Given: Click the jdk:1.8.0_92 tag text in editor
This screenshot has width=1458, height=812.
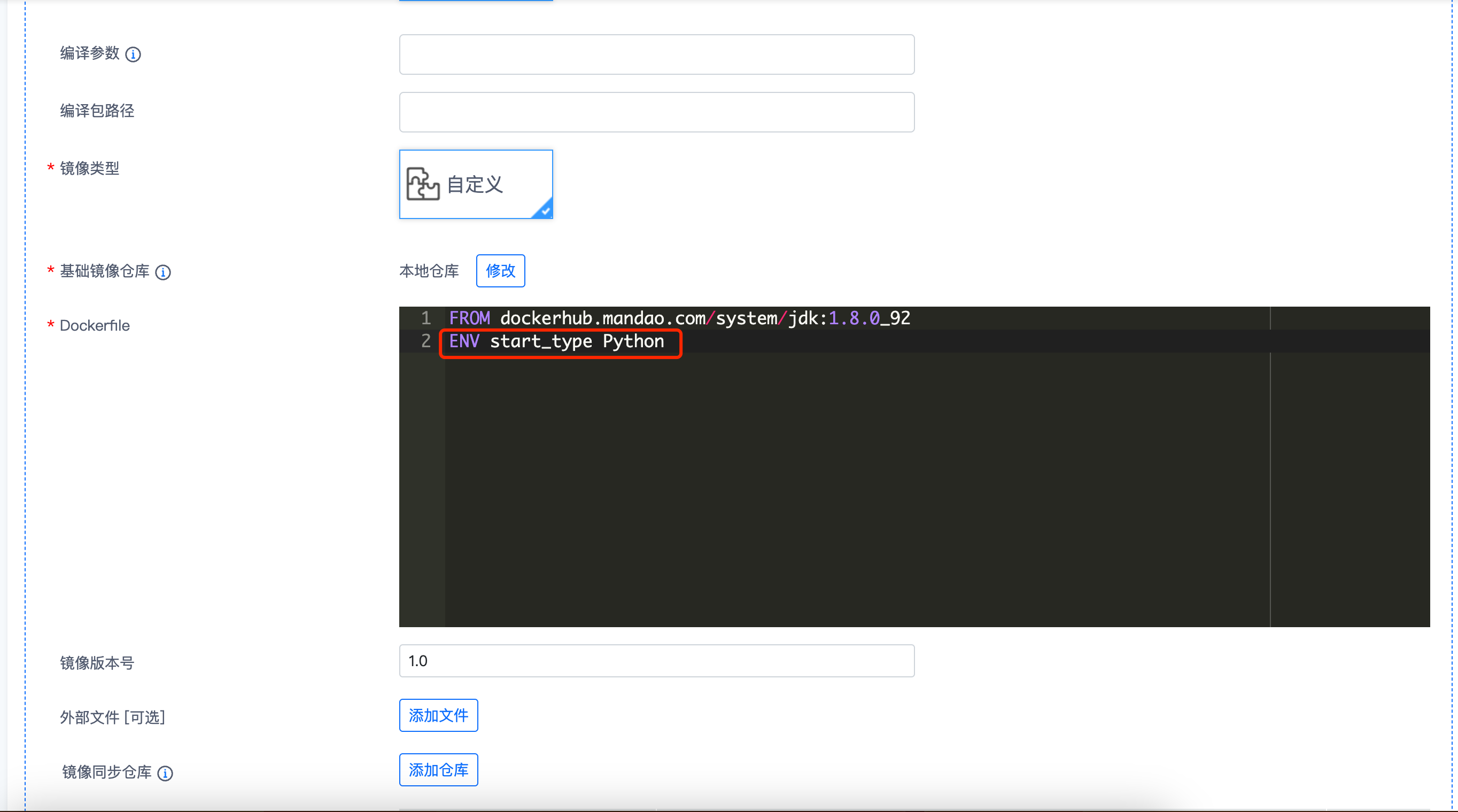Looking at the screenshot, I should pos(849,318).
